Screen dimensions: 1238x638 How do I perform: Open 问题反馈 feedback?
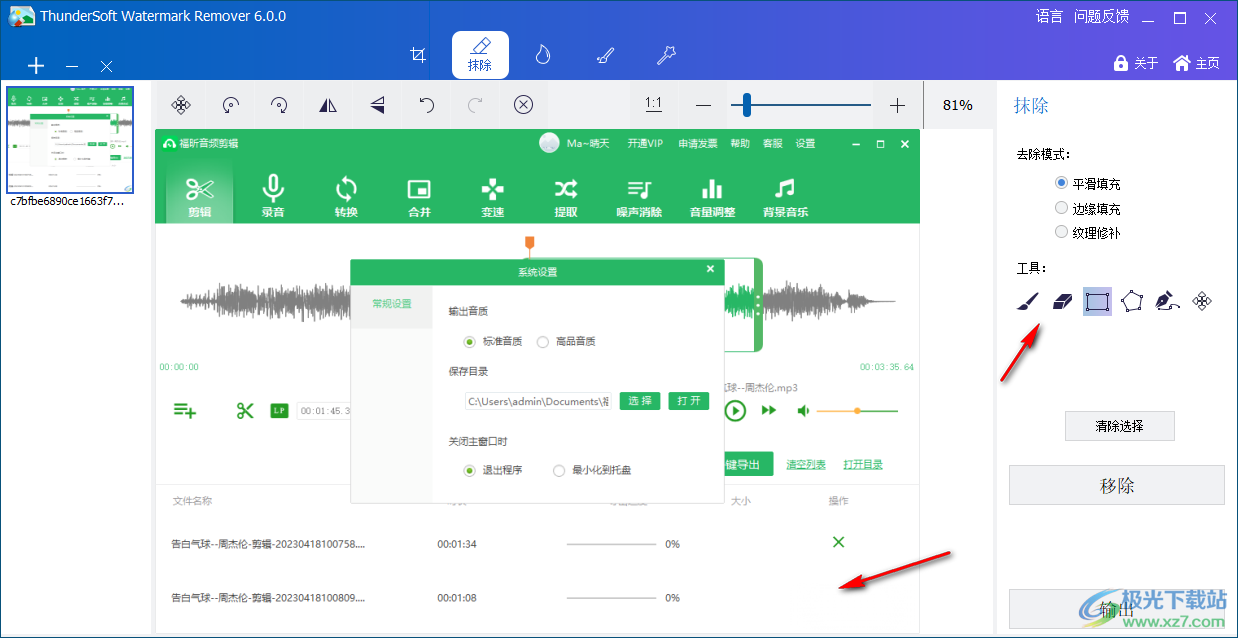pyautogui.click(x=1101, y=16)
